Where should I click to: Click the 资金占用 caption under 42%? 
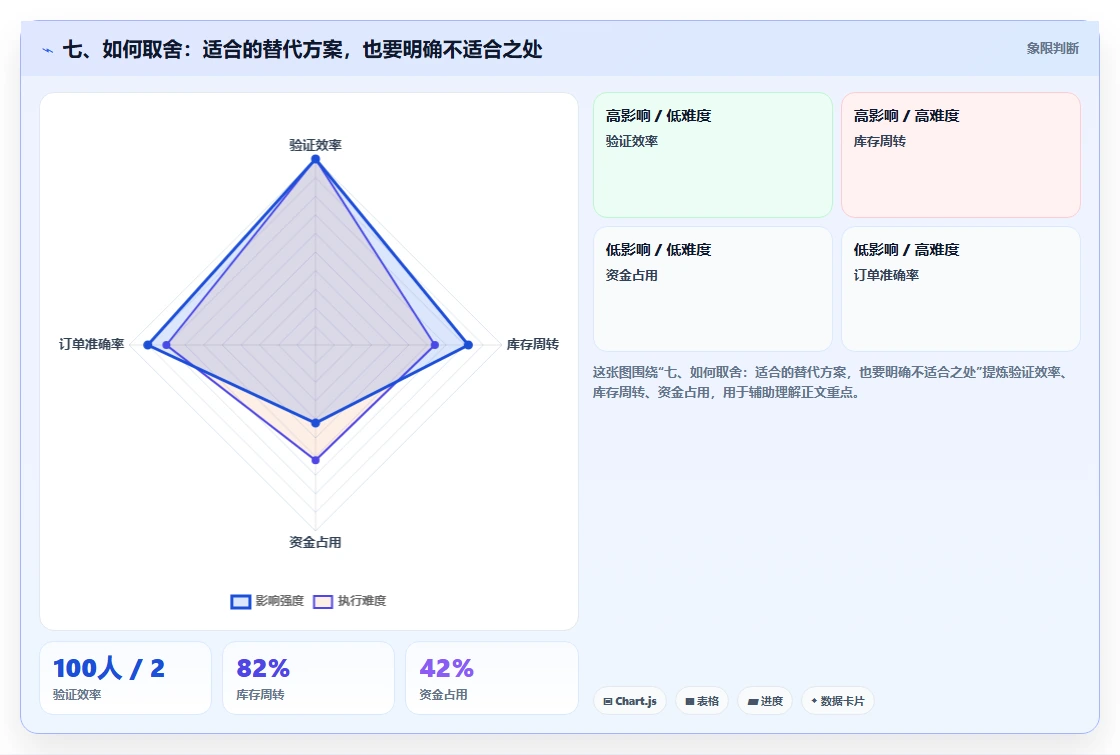(x=443, y=694)
